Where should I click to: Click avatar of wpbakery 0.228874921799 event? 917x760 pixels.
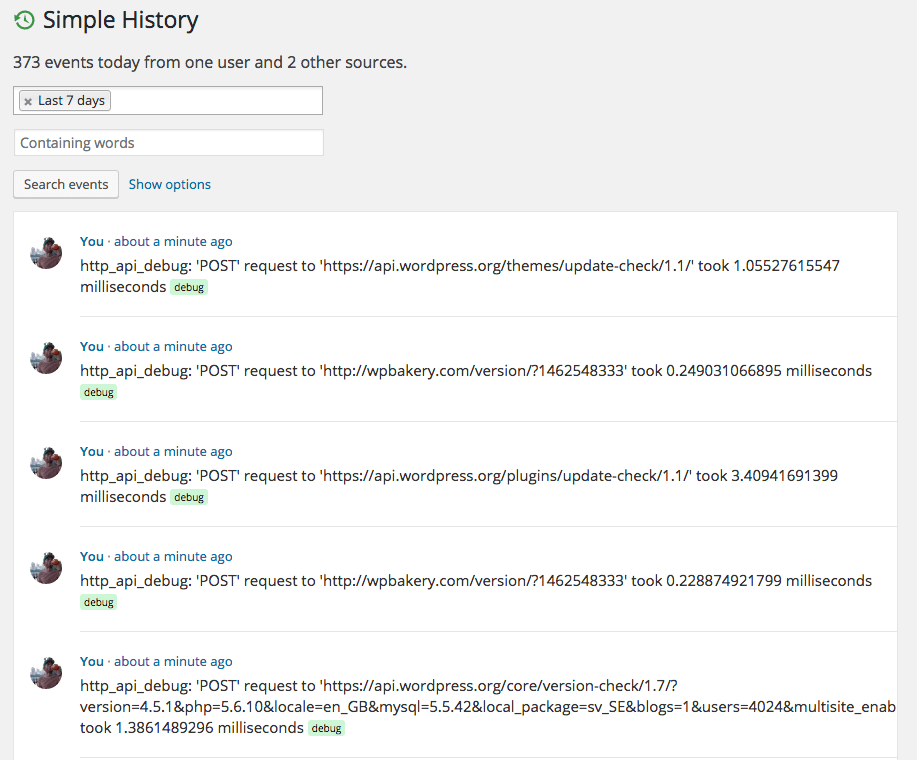pos(46,568)
